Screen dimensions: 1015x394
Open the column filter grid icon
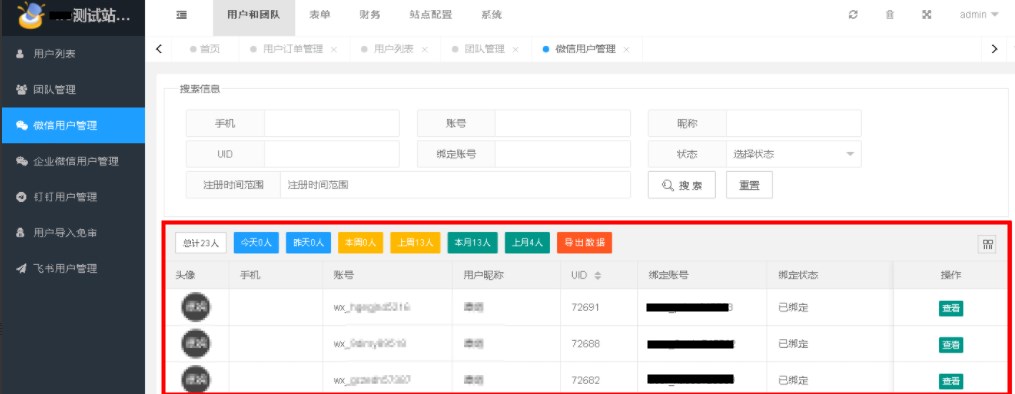point(988,244)
